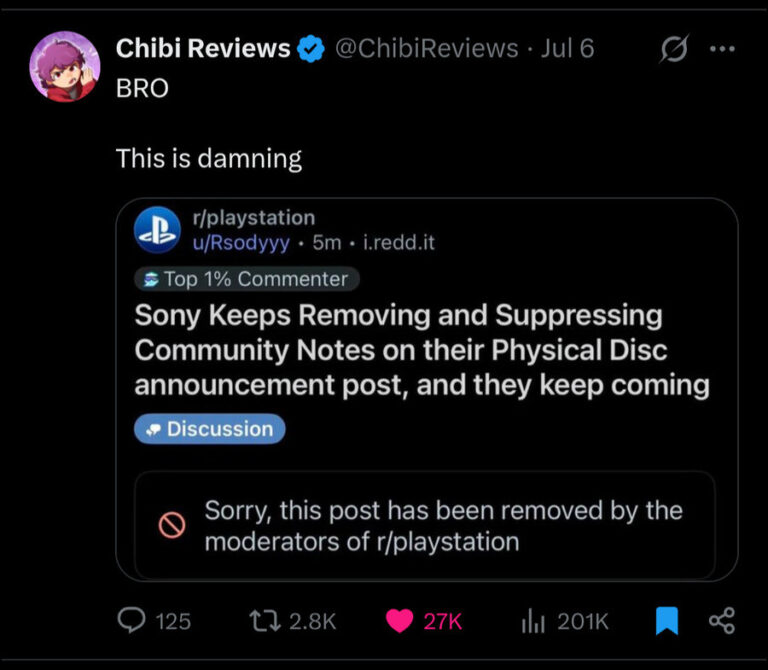Screen dimensions: 768x670
Task: Open the r/playstation subreddit name
Action: (254, 218)
